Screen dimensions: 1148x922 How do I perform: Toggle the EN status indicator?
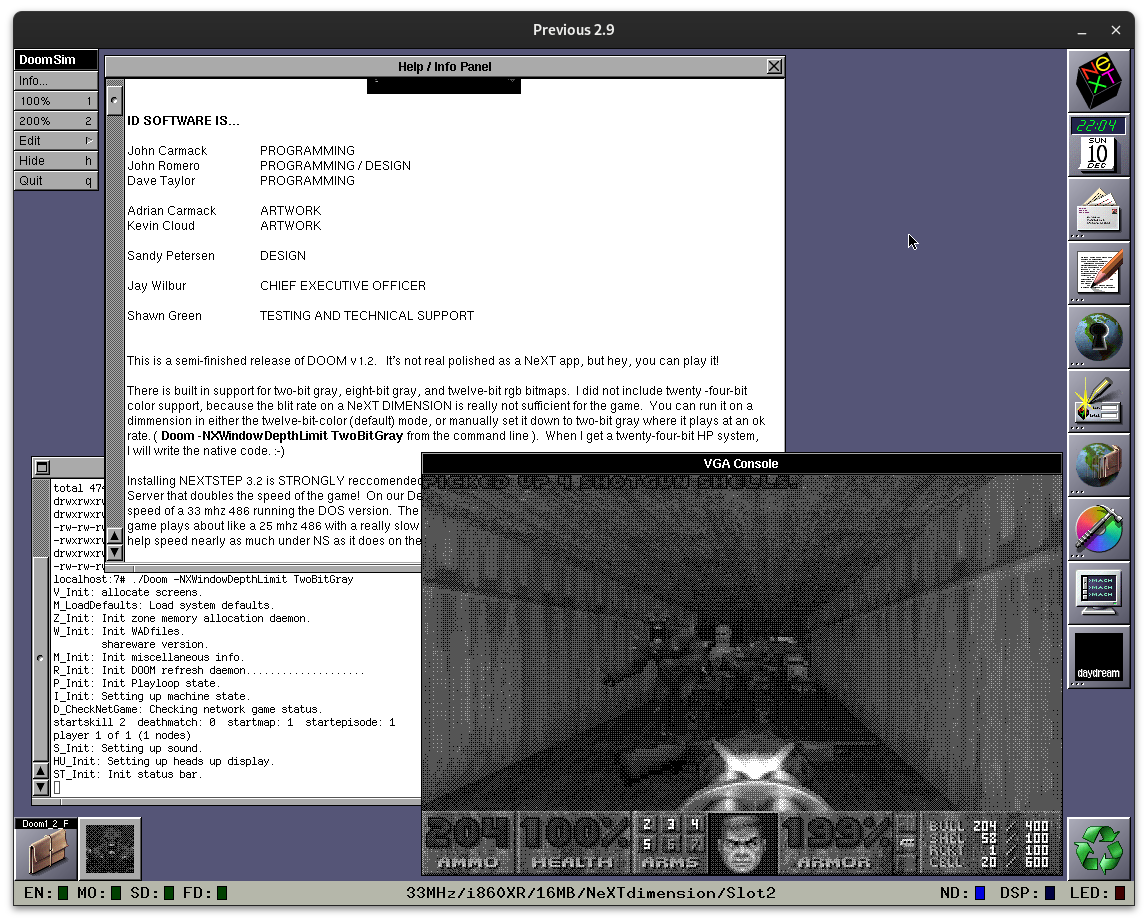63,893
